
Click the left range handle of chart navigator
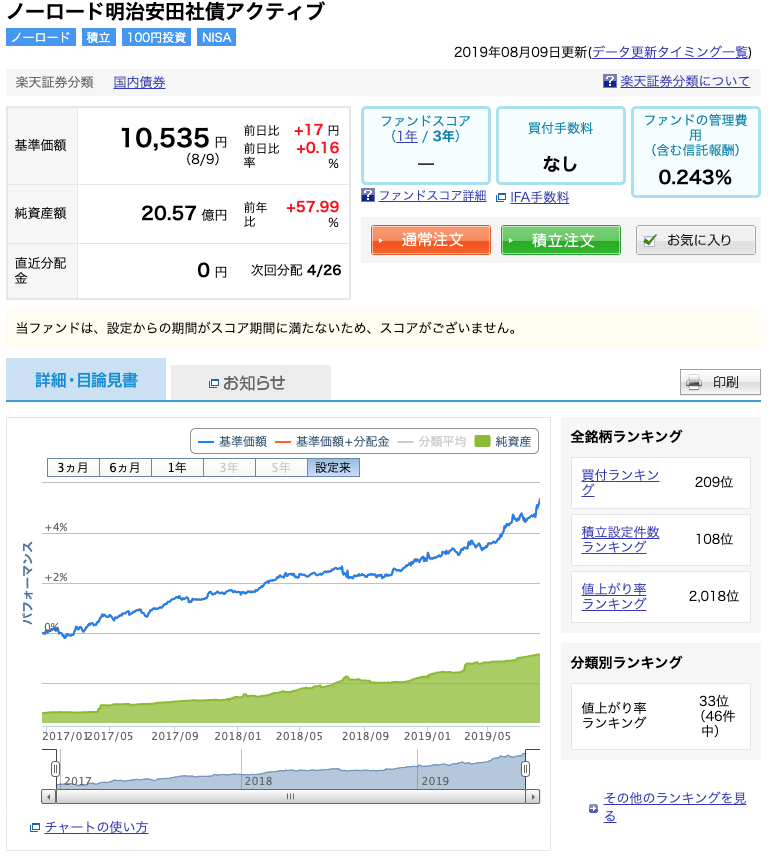point(55,769)
